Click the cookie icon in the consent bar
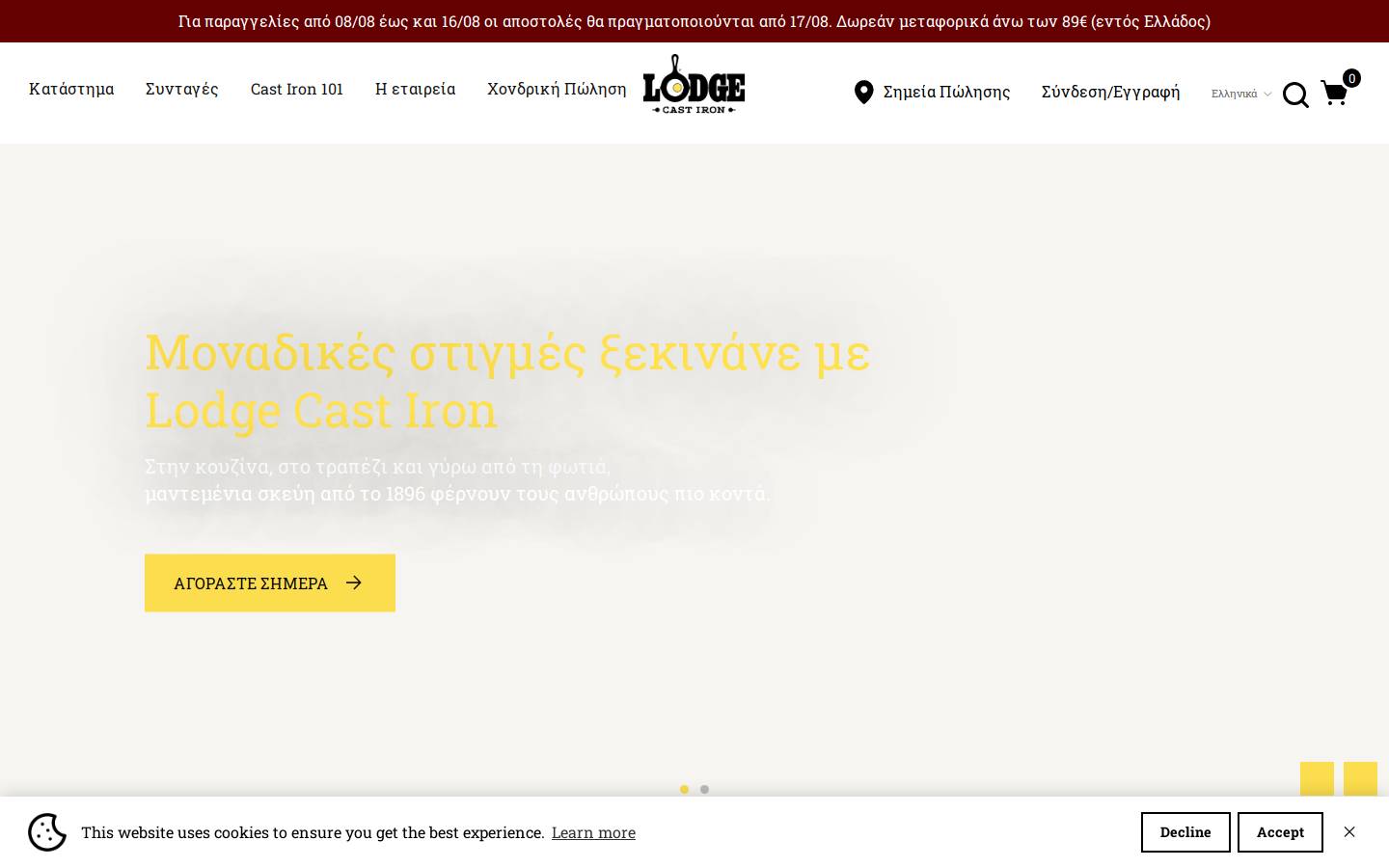Viewport: 1389px width, 868px height. [x=47, y=832]
